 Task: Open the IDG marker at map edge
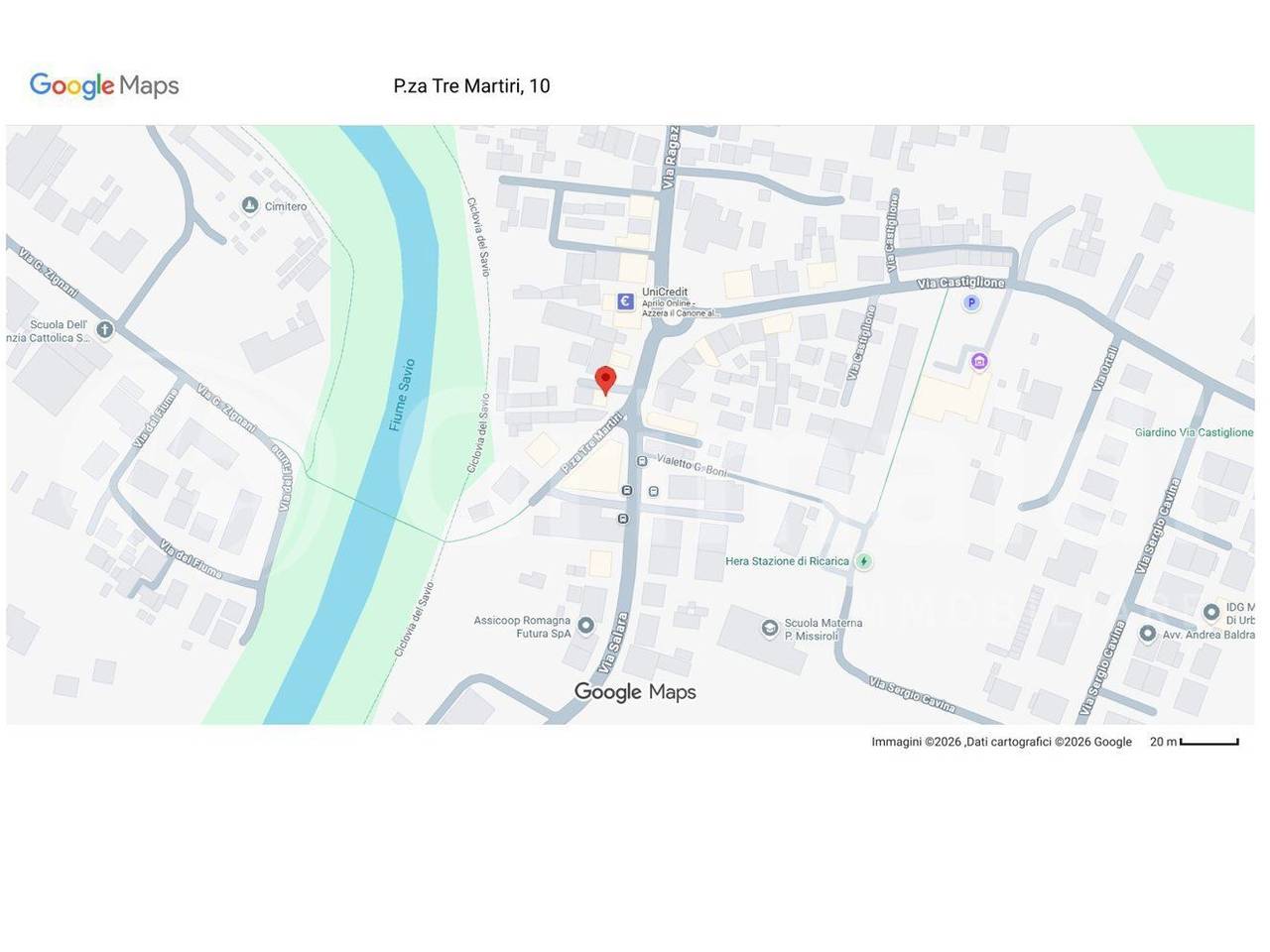pos(1210,612)
